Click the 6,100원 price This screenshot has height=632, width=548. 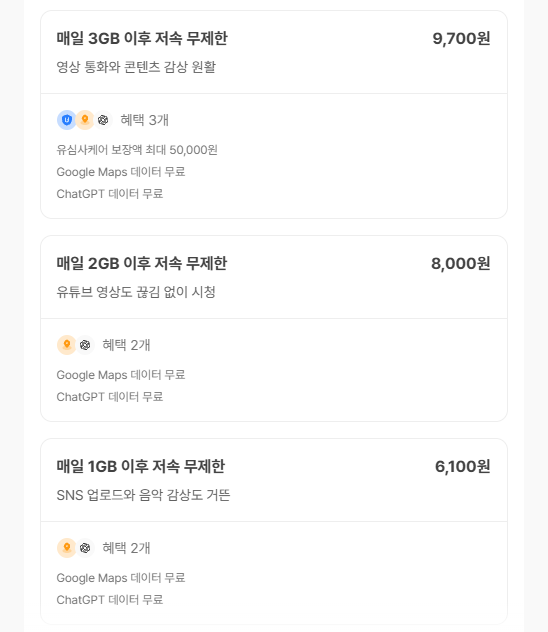coord(463,467)
